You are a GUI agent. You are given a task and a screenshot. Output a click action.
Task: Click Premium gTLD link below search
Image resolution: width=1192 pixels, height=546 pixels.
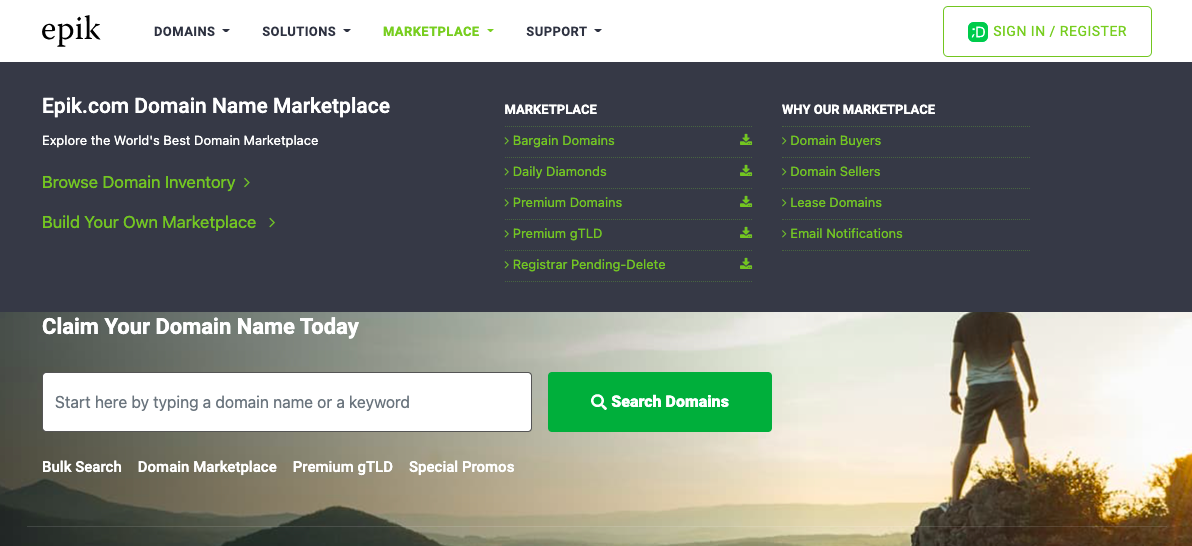pyautogui.click(x=343, y=467)
